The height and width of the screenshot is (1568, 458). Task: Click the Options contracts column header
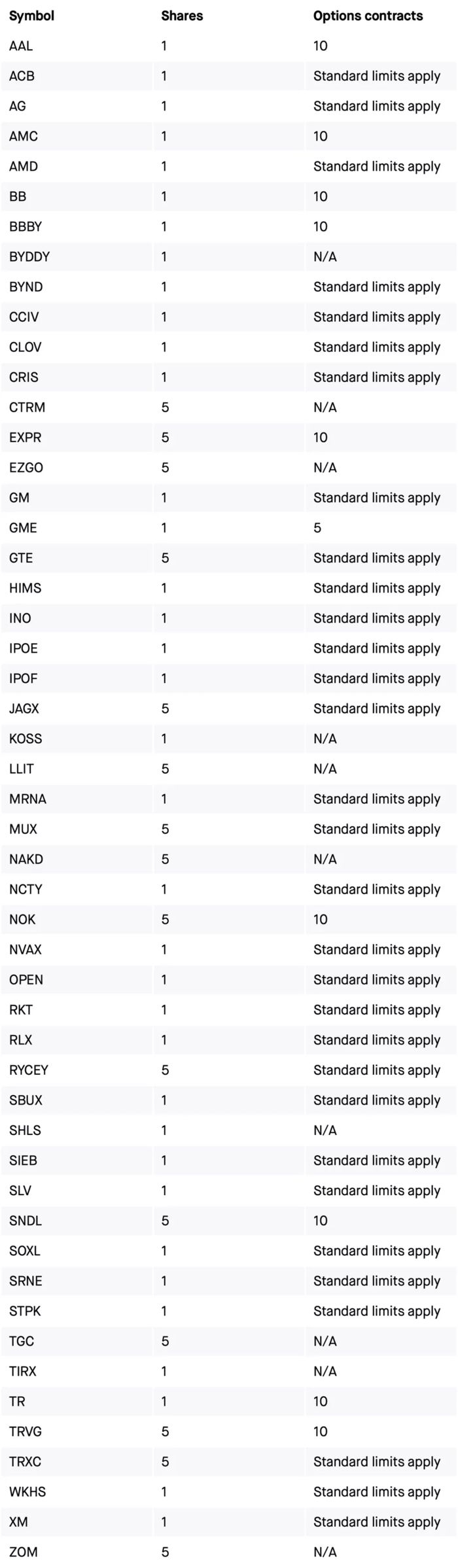click(368, 16)
